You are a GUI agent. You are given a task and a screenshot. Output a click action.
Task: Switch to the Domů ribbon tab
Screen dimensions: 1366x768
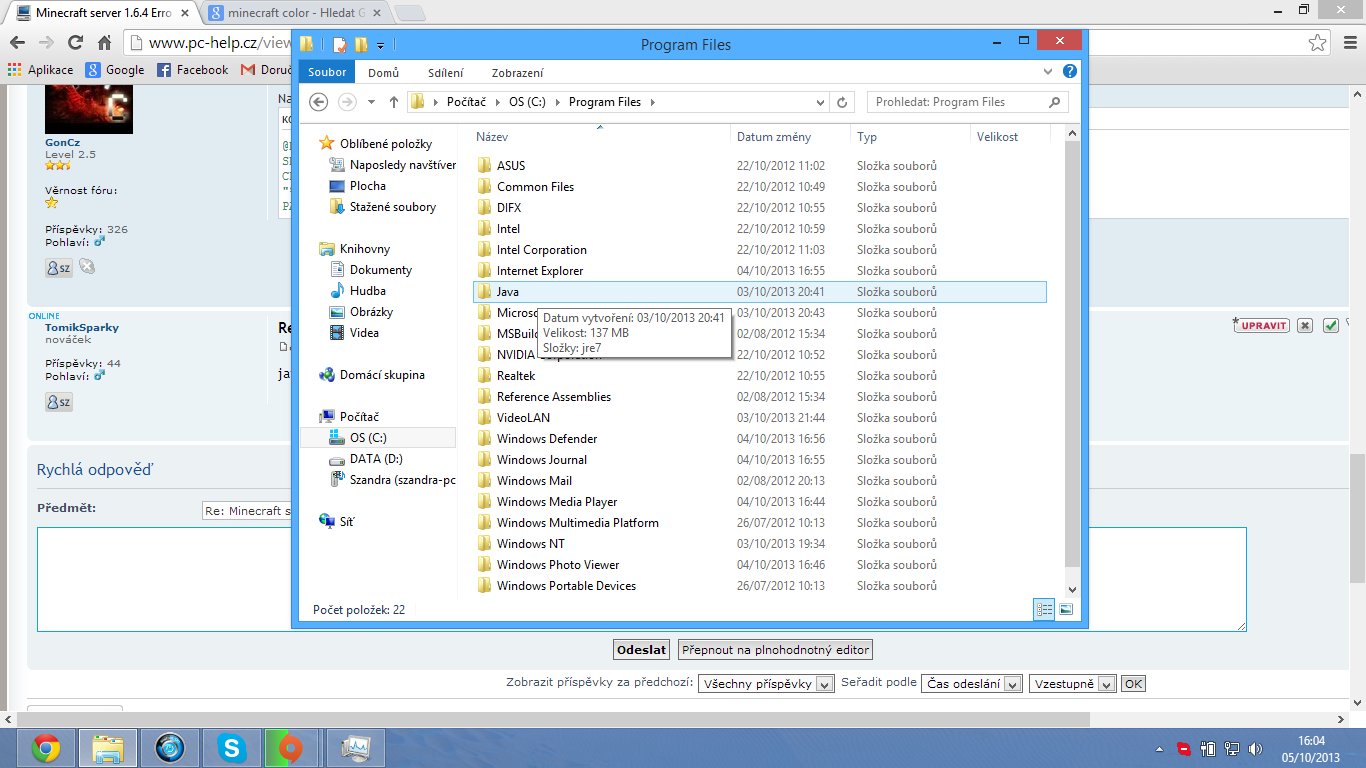pyautogui.click(x=383, y=73)
